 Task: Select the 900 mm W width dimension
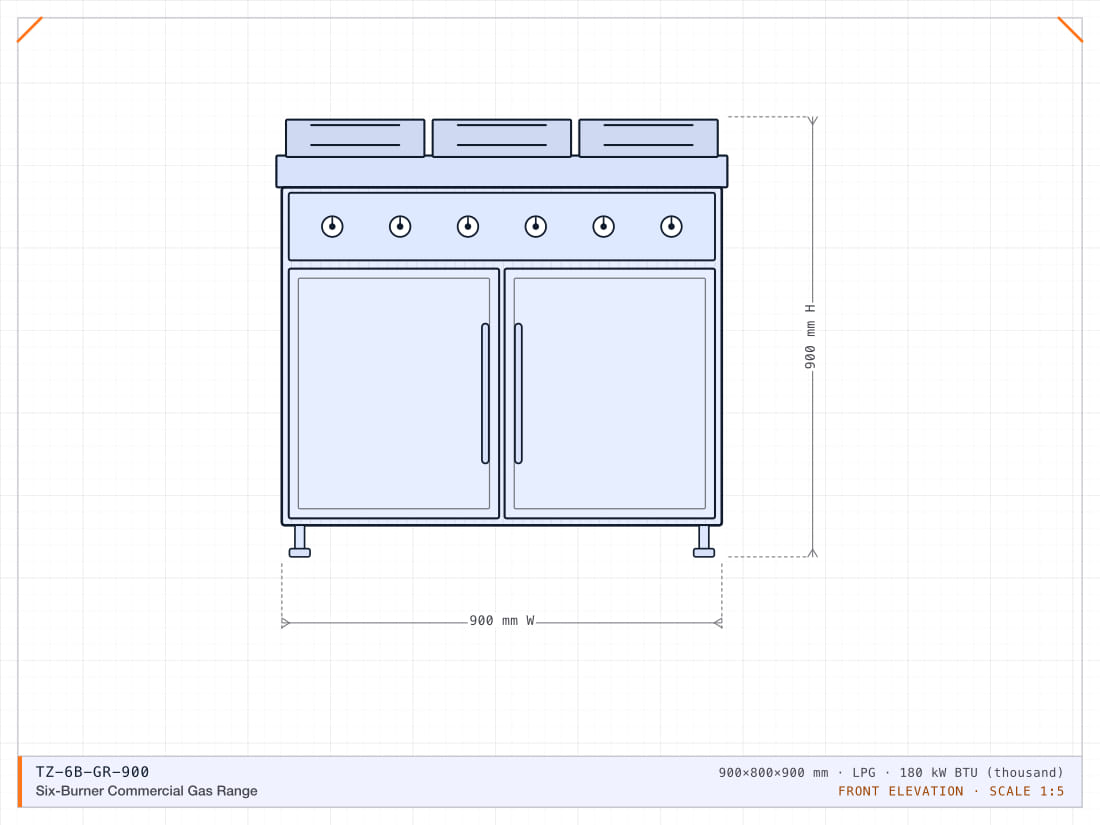pyautogui.click(x=502, y=621)
